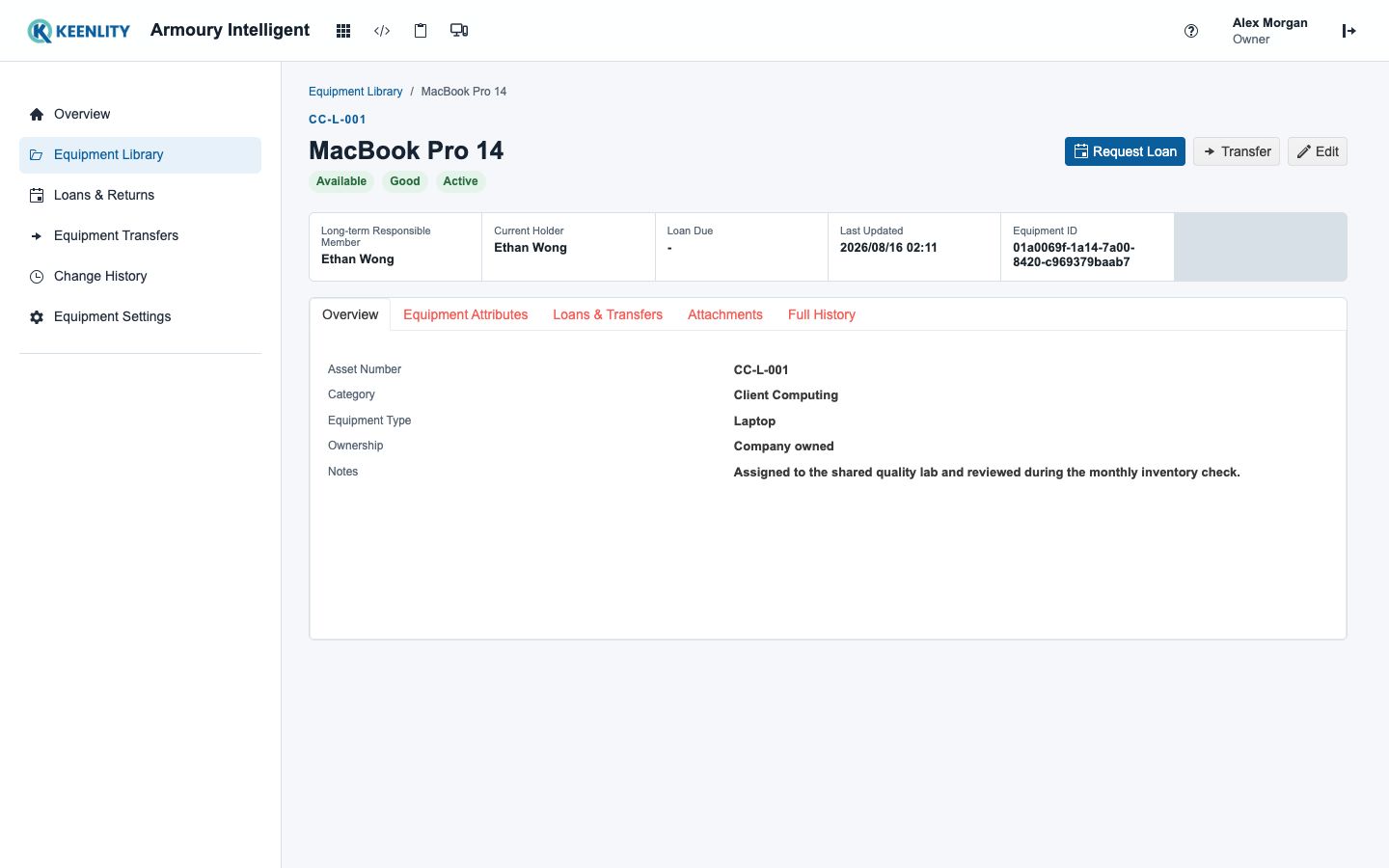Image resolution: width=1389 pixels, height=868 pixels.
Task: Click the Loans & Returns calendar icon
Action: (37, 196)
